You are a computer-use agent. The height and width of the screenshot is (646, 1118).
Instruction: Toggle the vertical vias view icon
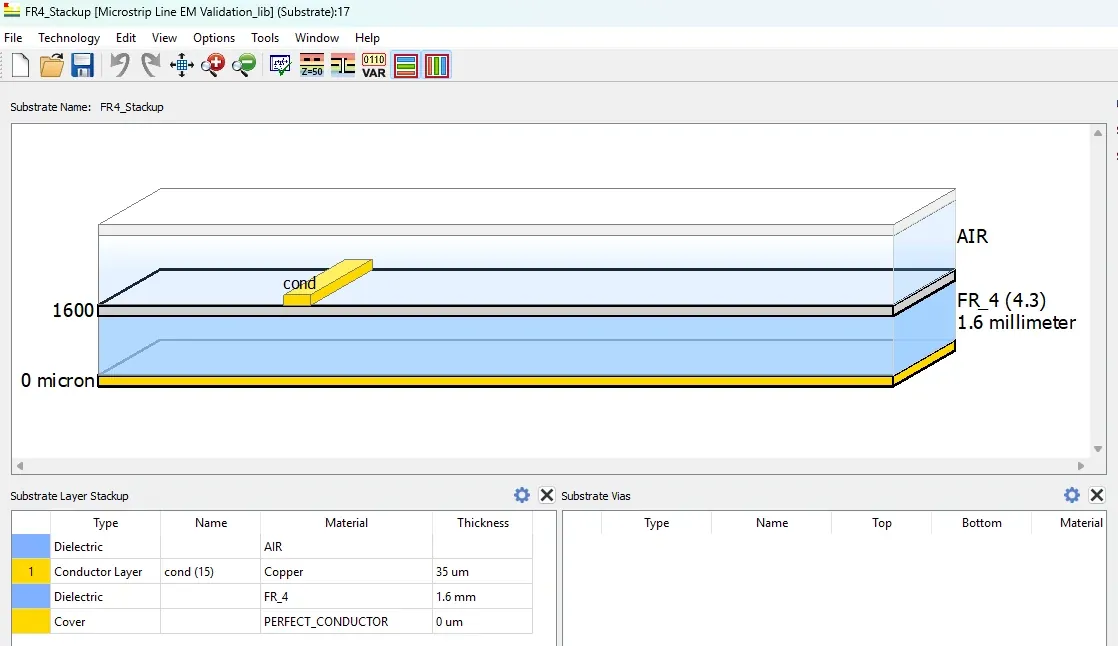437,66
